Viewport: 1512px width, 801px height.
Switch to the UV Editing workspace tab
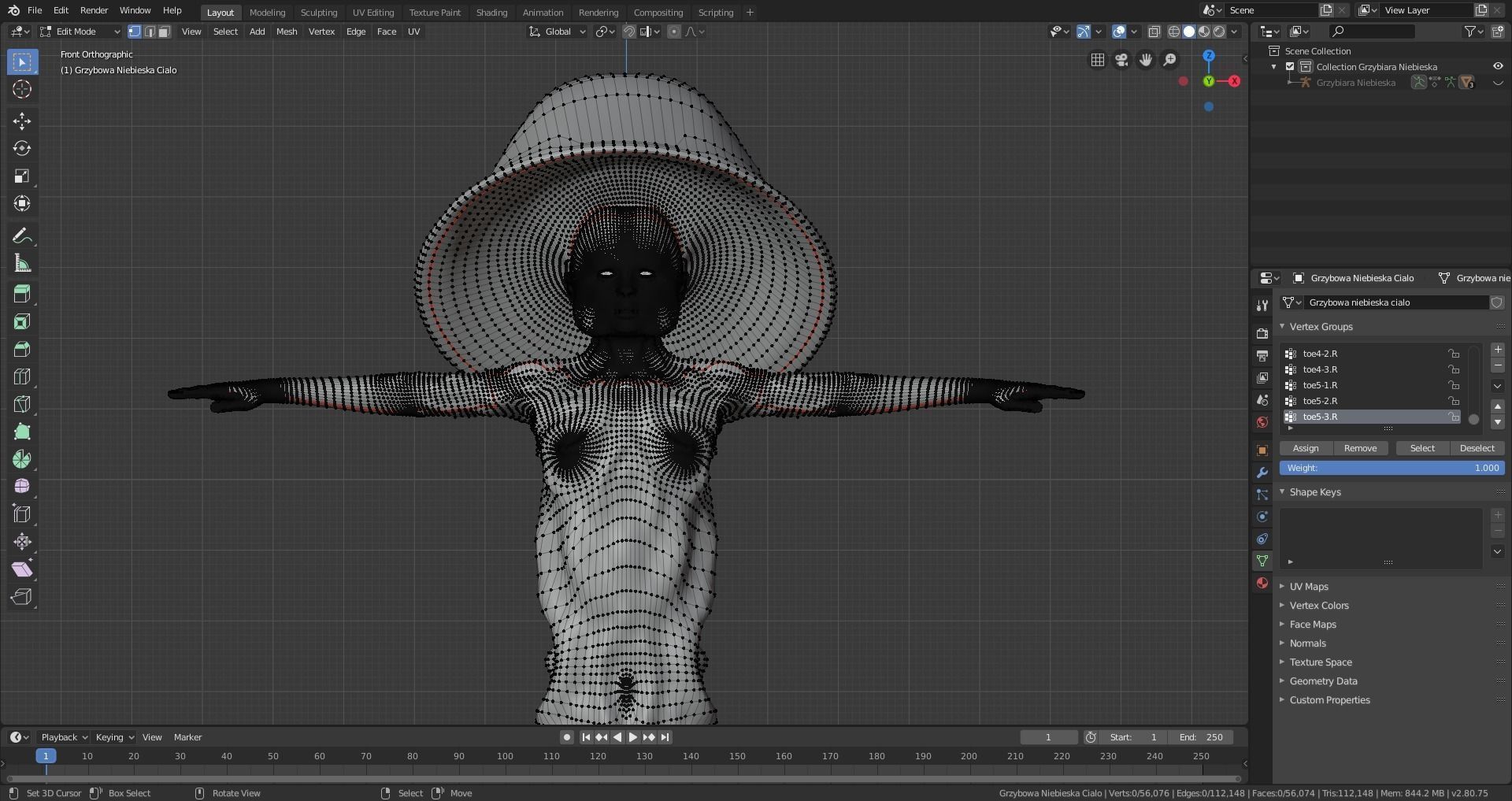point(373,13)
